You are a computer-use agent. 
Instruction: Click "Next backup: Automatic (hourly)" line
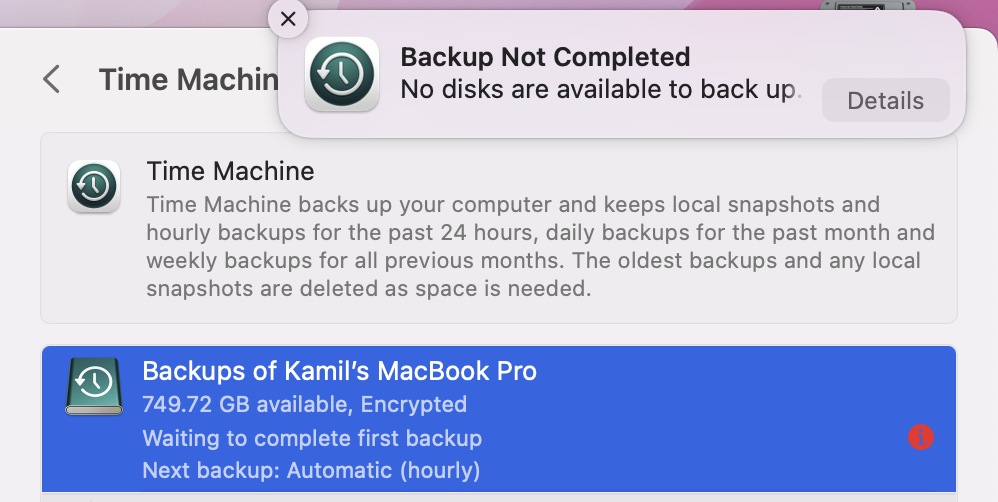[x=311, y=470]
